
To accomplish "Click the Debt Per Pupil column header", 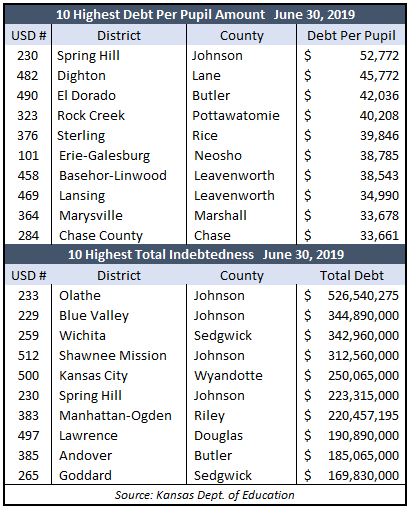I will point(351,36).
